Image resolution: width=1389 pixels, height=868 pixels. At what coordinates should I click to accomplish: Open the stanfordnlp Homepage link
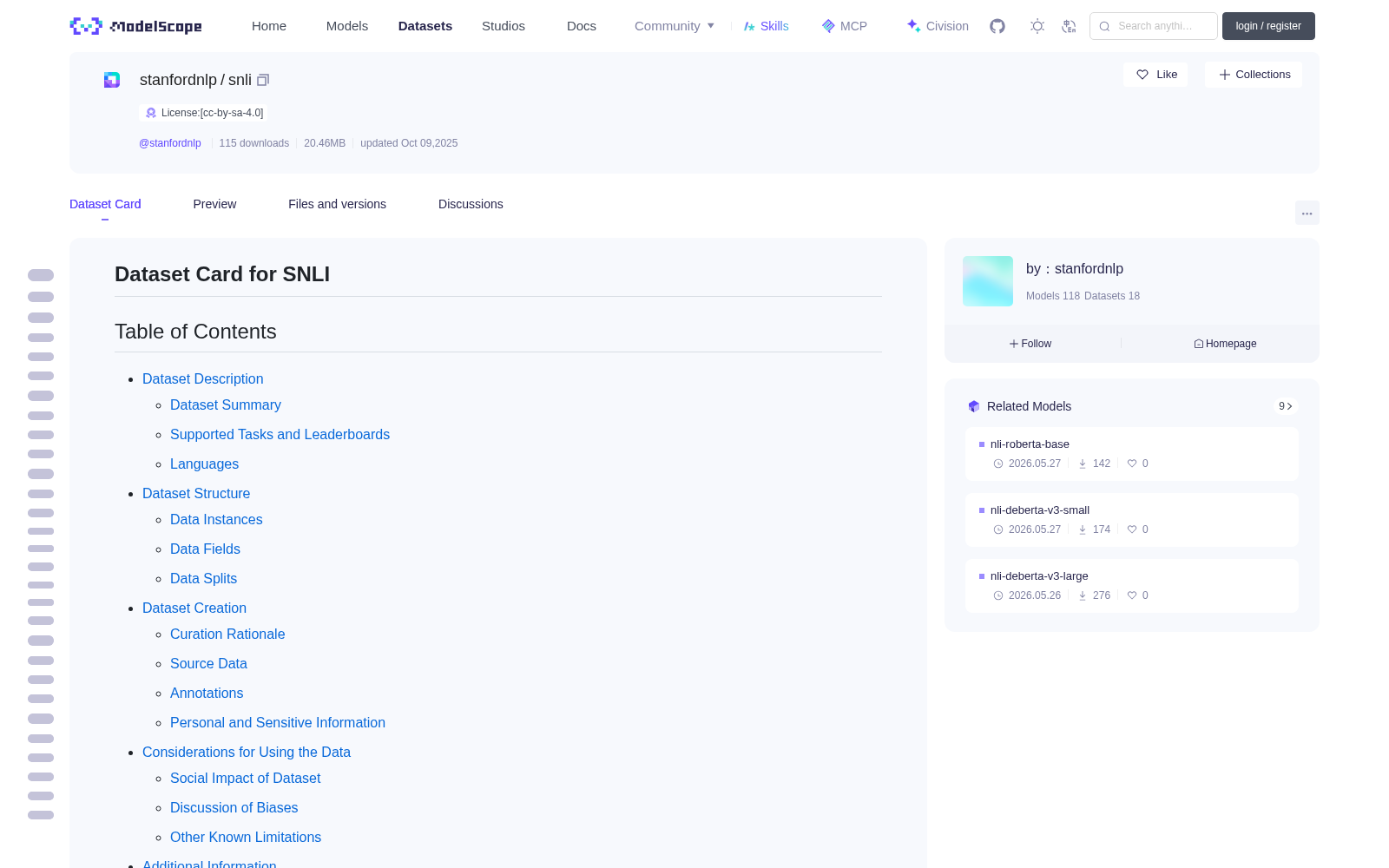tap(1225, 344)
